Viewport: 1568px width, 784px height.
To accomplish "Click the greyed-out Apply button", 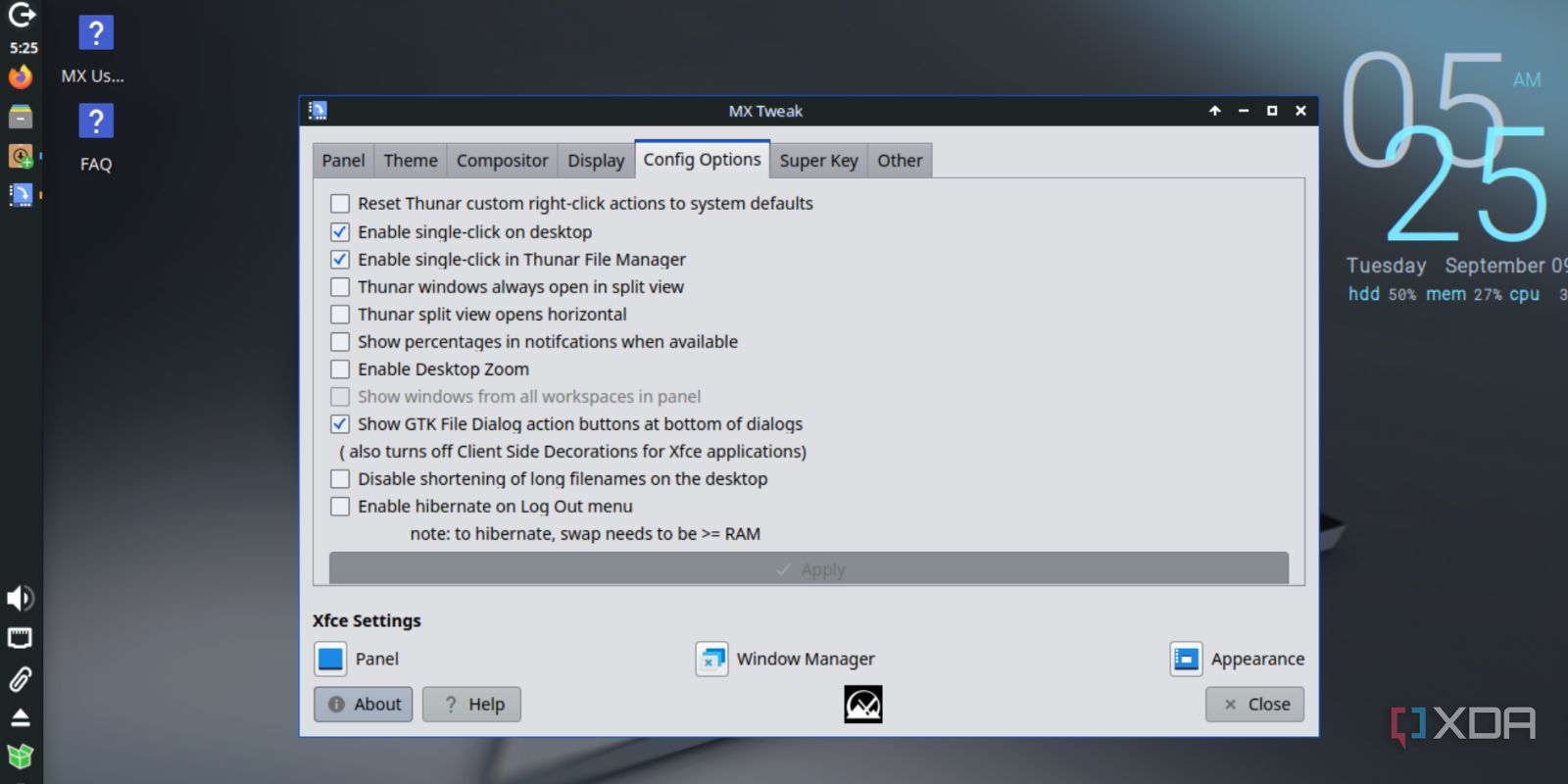I will click(808, 568).
